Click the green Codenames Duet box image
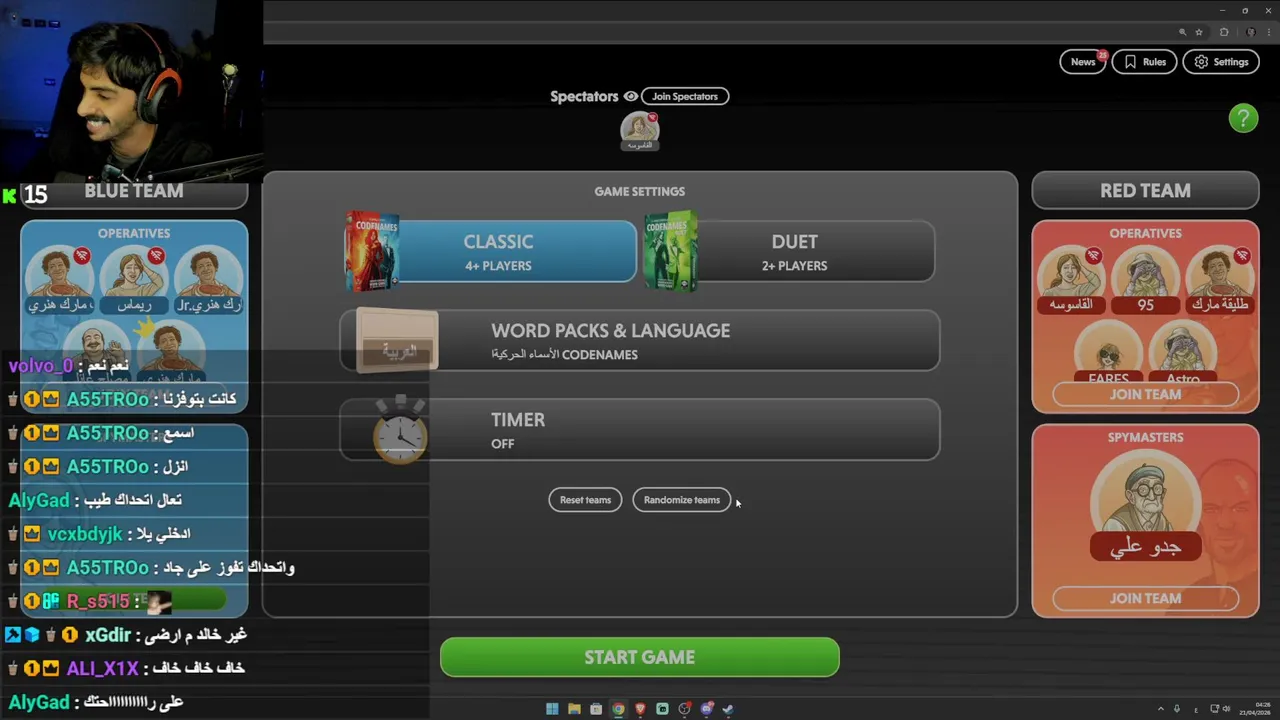Viewport: 1280px width, 720px height. click(671, 250)
